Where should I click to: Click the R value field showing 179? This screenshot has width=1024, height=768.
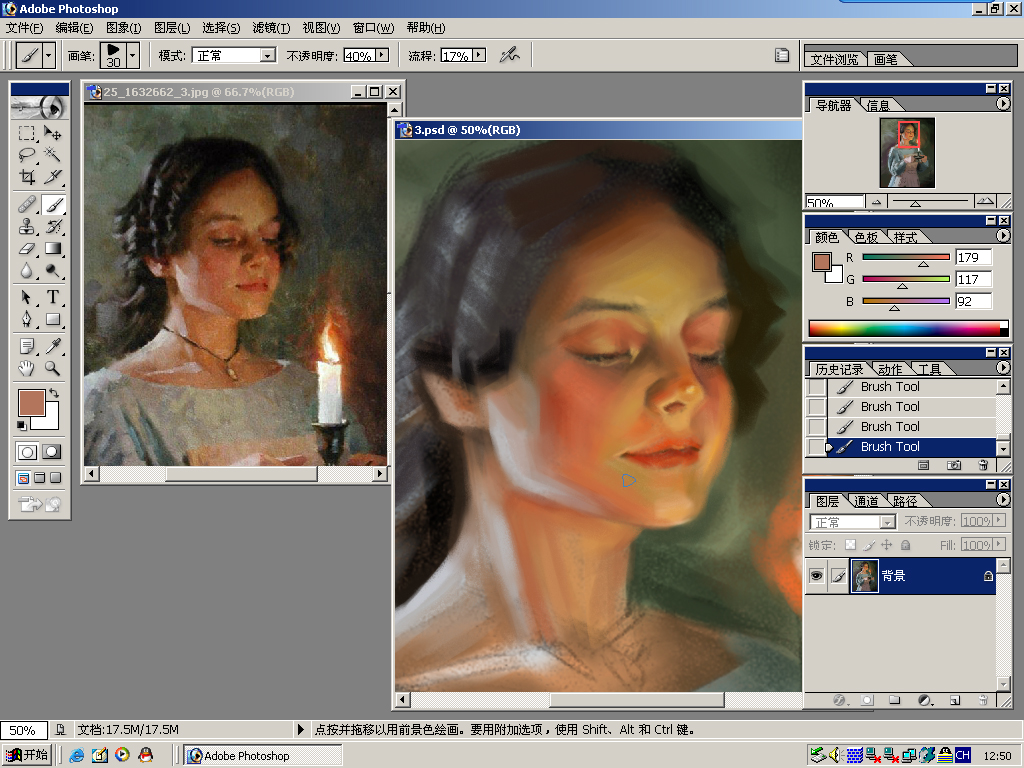click(x=973, y=257)
